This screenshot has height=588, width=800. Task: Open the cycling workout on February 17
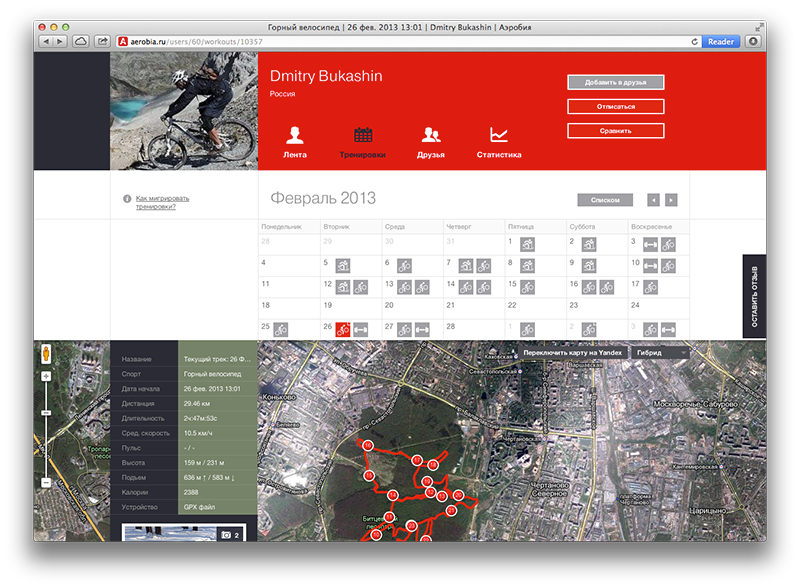(650, 287)
